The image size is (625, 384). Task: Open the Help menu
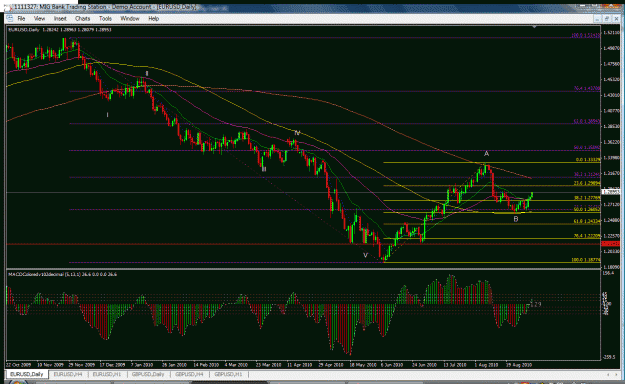pos(153,19)
